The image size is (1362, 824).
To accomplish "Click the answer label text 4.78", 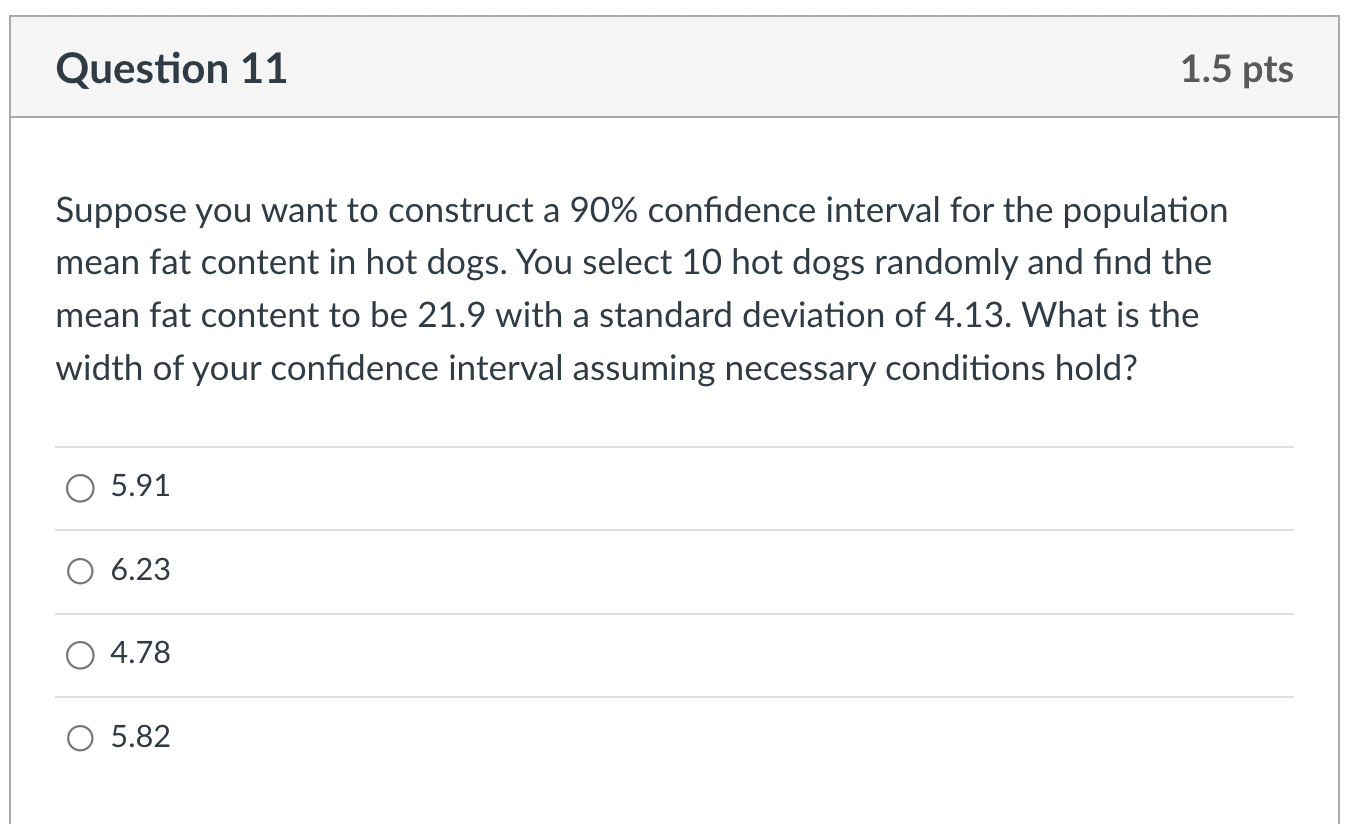I will tap(140, 655).
